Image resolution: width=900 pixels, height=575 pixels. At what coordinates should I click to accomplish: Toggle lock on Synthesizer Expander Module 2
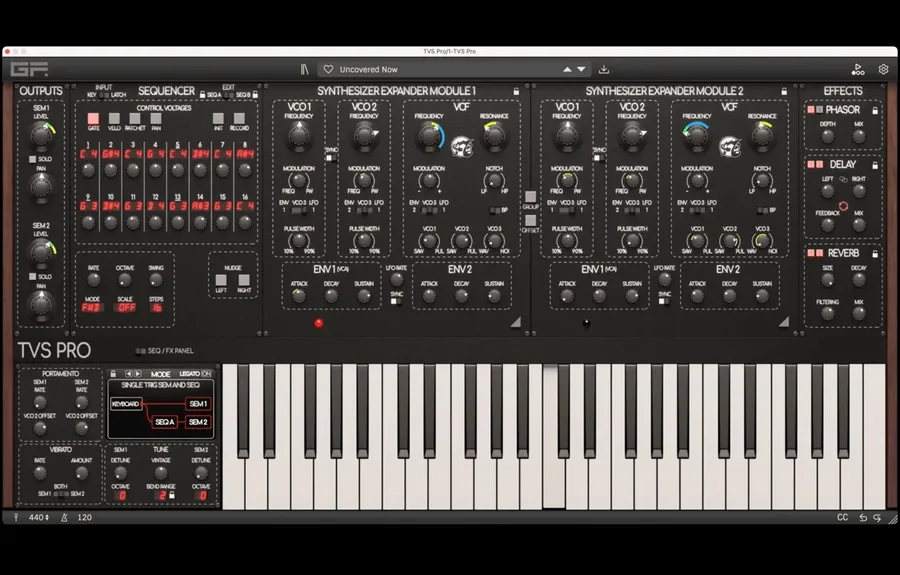click(784, 91)
